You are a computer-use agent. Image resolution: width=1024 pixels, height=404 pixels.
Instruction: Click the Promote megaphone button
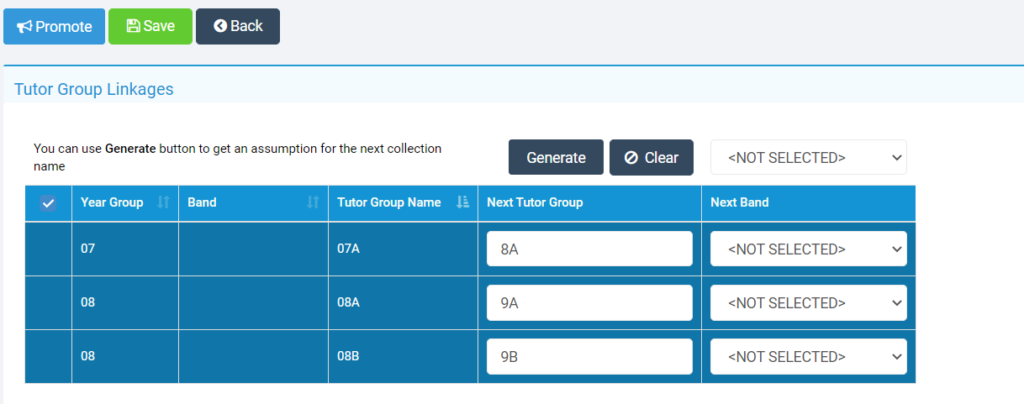(x=54, y=27)
